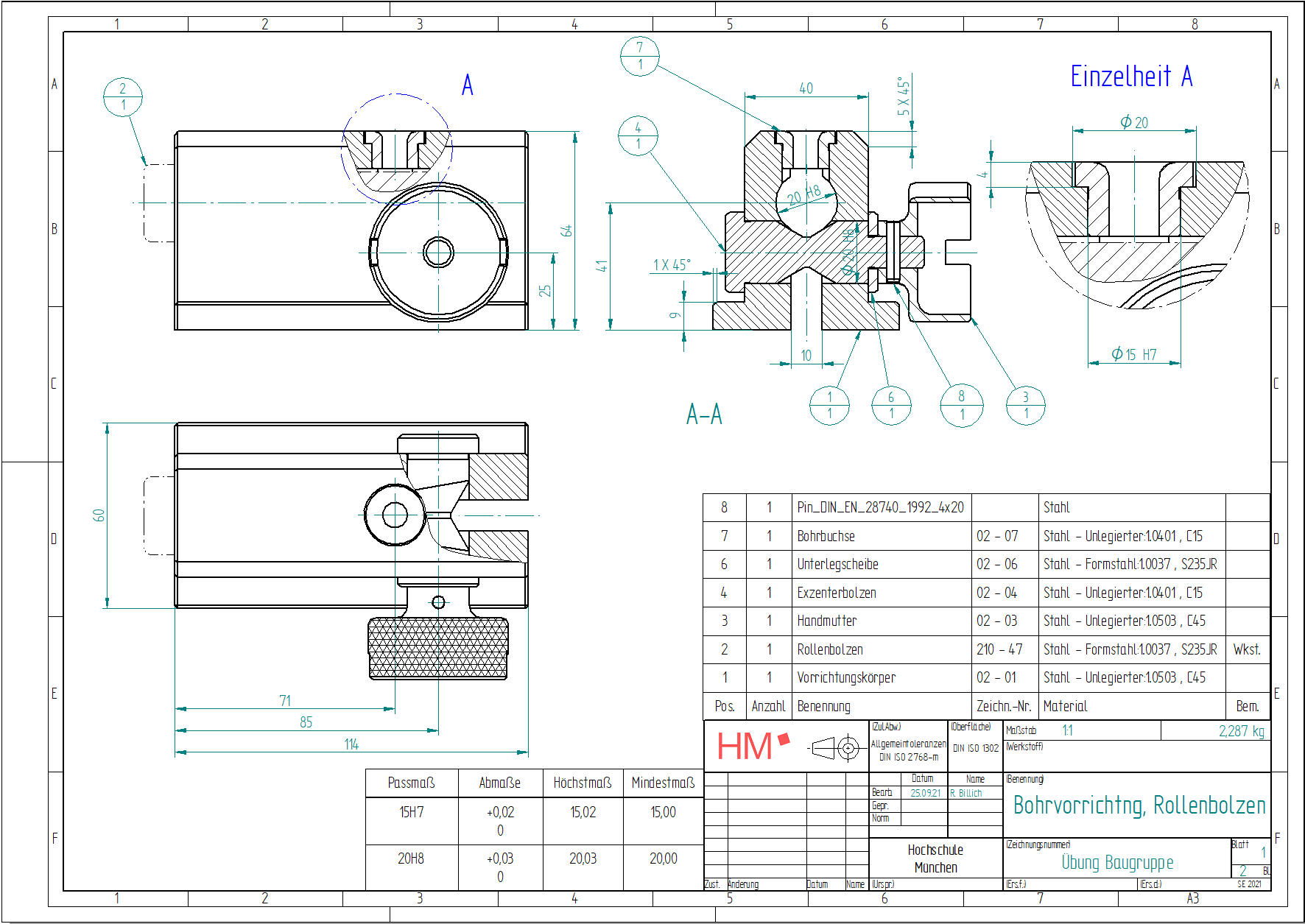1305x924 pixels.
Task: Select the knurled hand nut in bottom view
Action: [x=438, y=649]
